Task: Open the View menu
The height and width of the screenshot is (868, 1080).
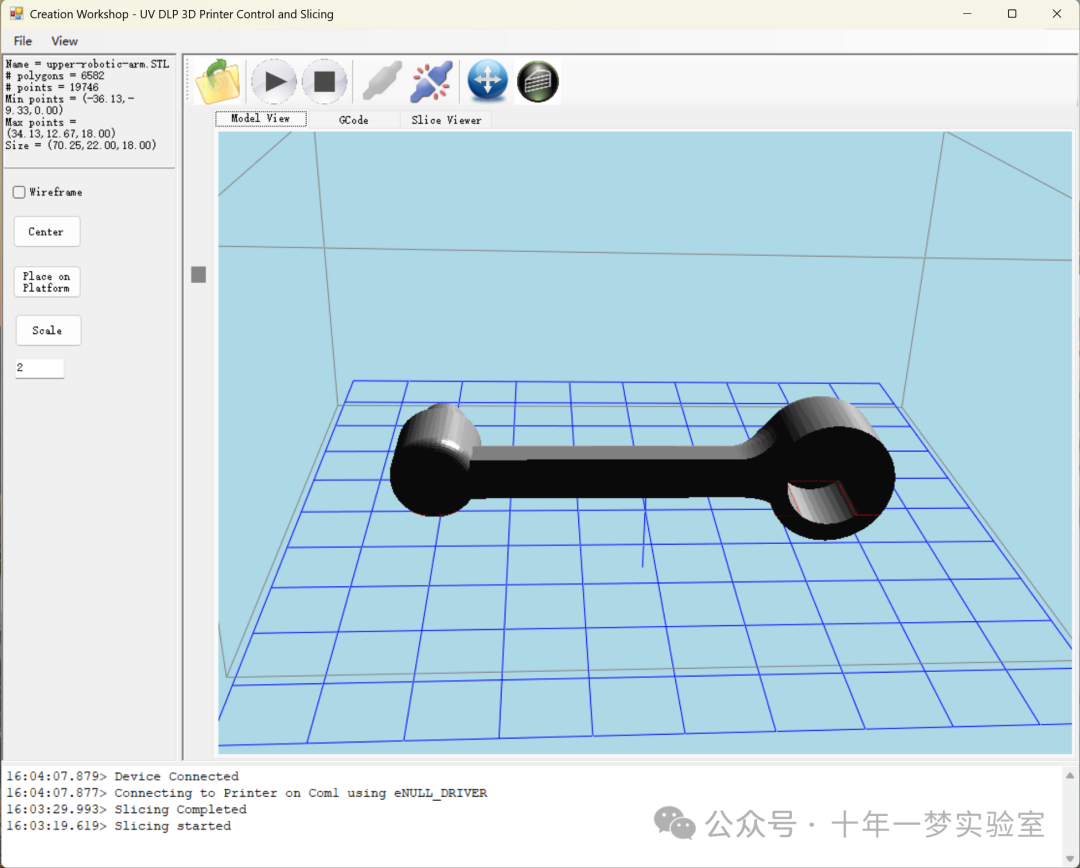Action: pos(64,41)
